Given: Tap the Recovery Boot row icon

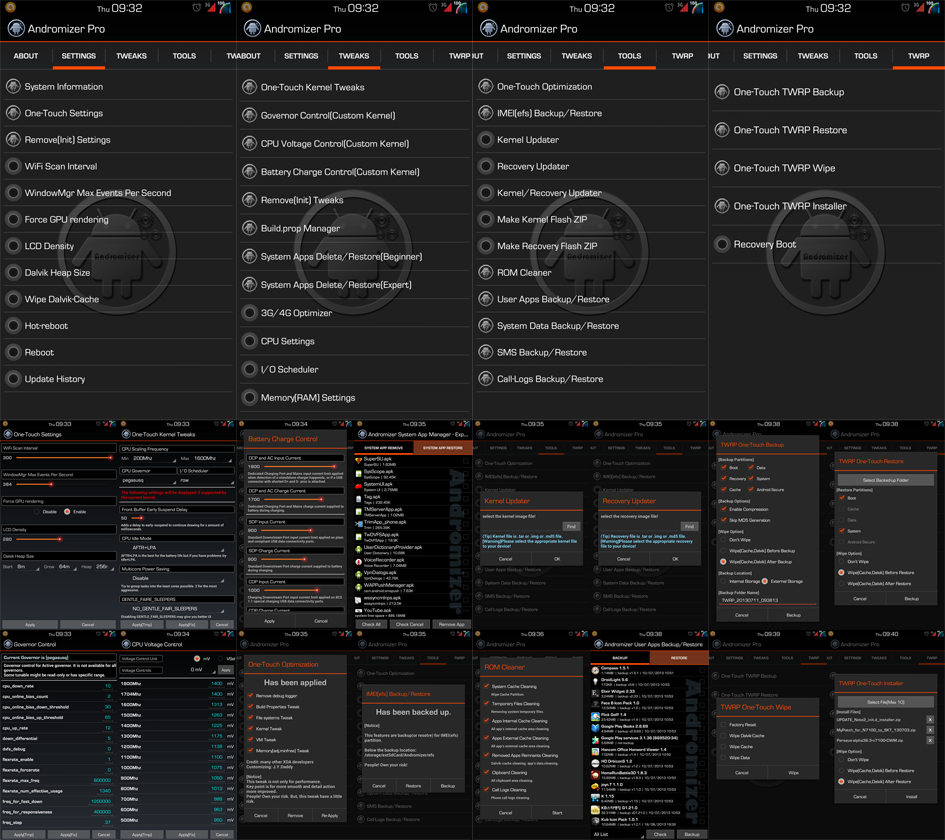Looking at the screenshot, I should click(722, 244).
